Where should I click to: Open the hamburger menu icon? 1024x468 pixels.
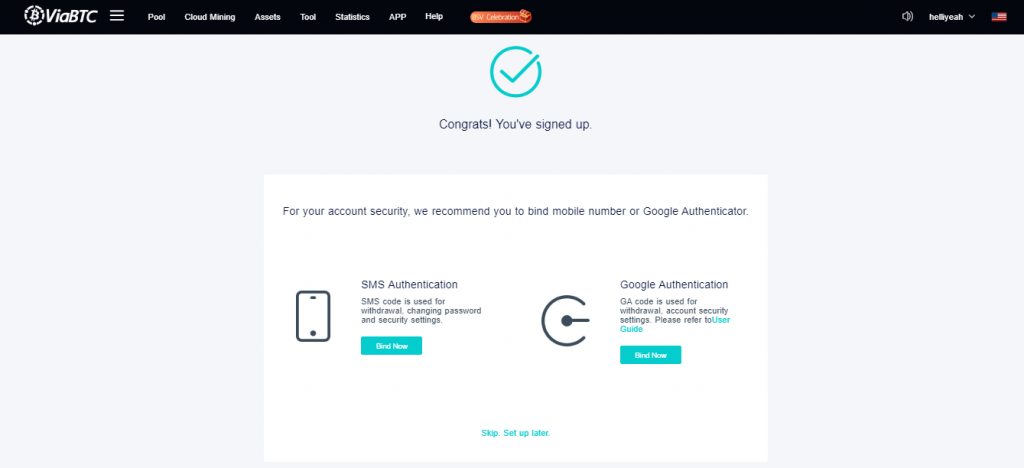117,16
